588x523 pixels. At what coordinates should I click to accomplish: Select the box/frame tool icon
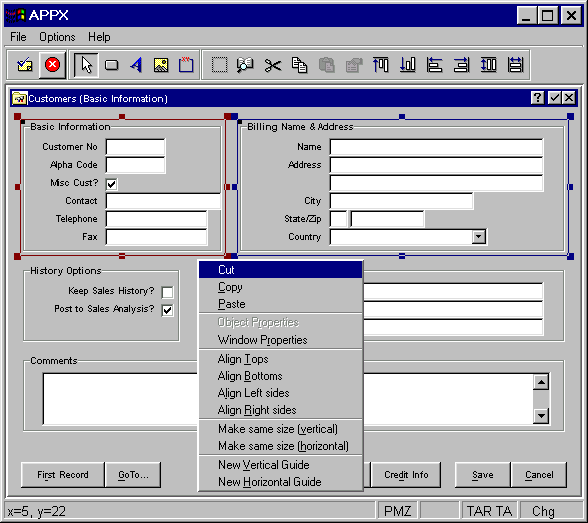[186, 65]
